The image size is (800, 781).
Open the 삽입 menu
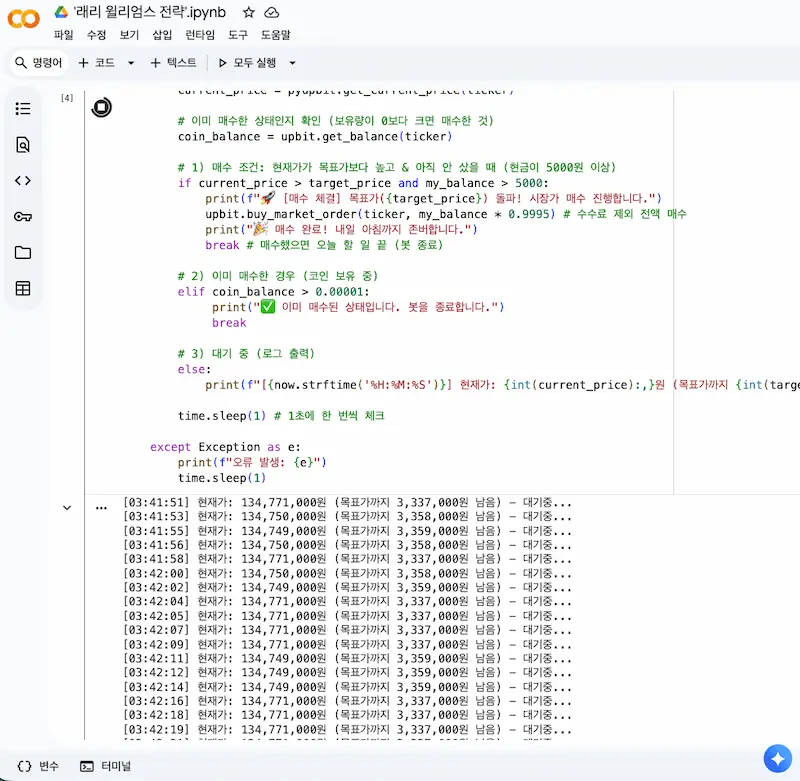tap(162, 35)
